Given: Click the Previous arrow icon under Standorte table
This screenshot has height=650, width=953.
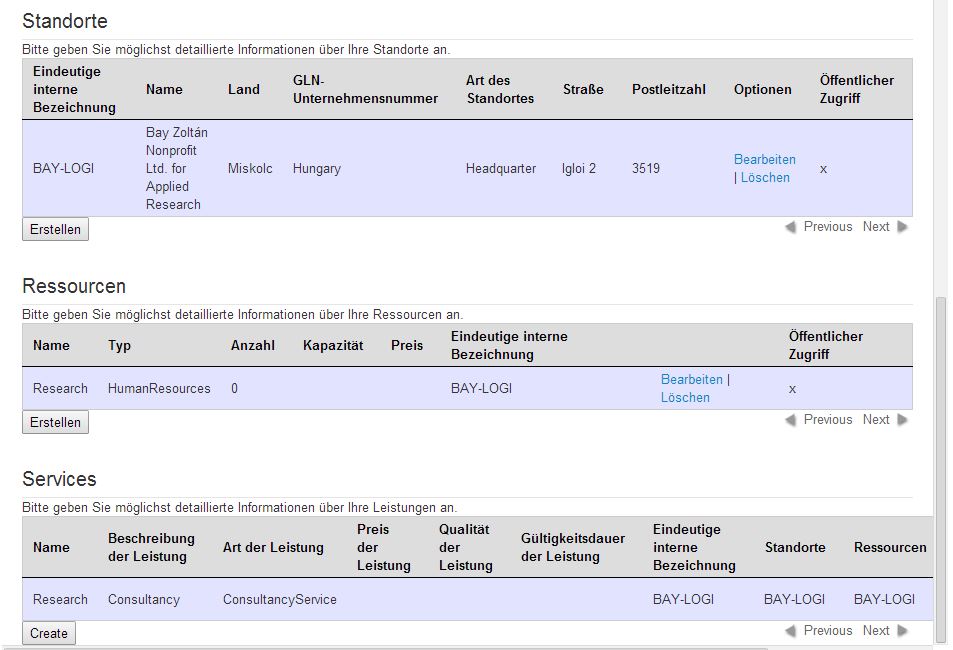Looking at the screenshot, I should pos(790,227).
